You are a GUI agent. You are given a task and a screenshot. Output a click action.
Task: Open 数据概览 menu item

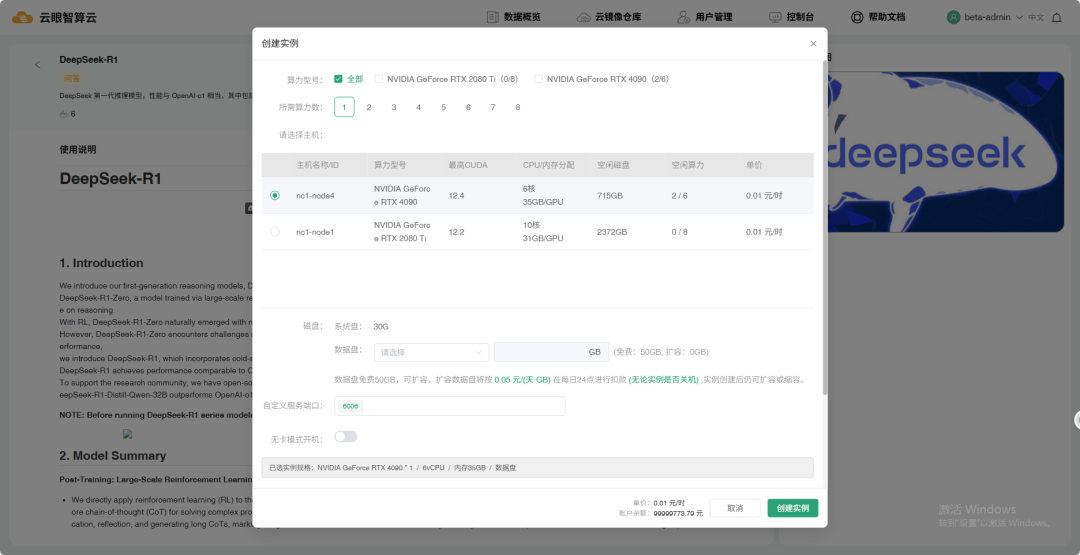pyautogui.click(x=522, y=17)
